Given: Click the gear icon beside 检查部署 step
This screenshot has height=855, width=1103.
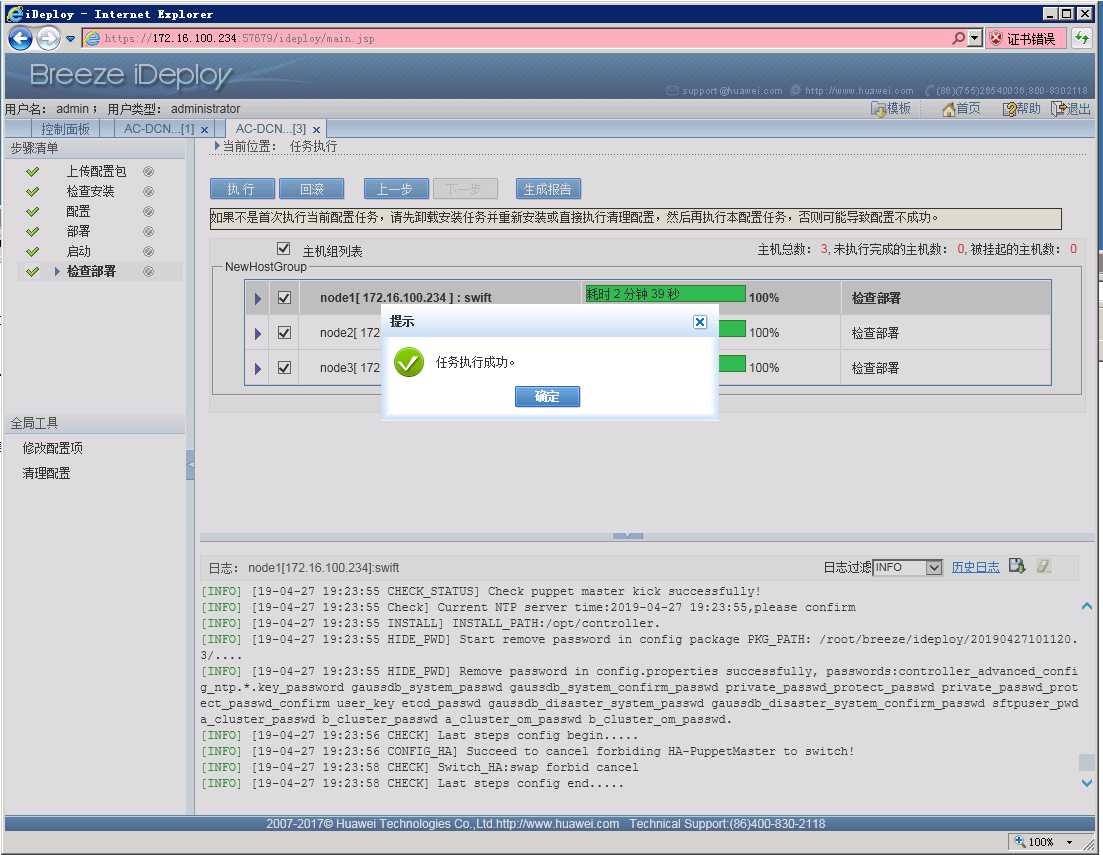Looking at the screenshot, I should coord(148,272).
